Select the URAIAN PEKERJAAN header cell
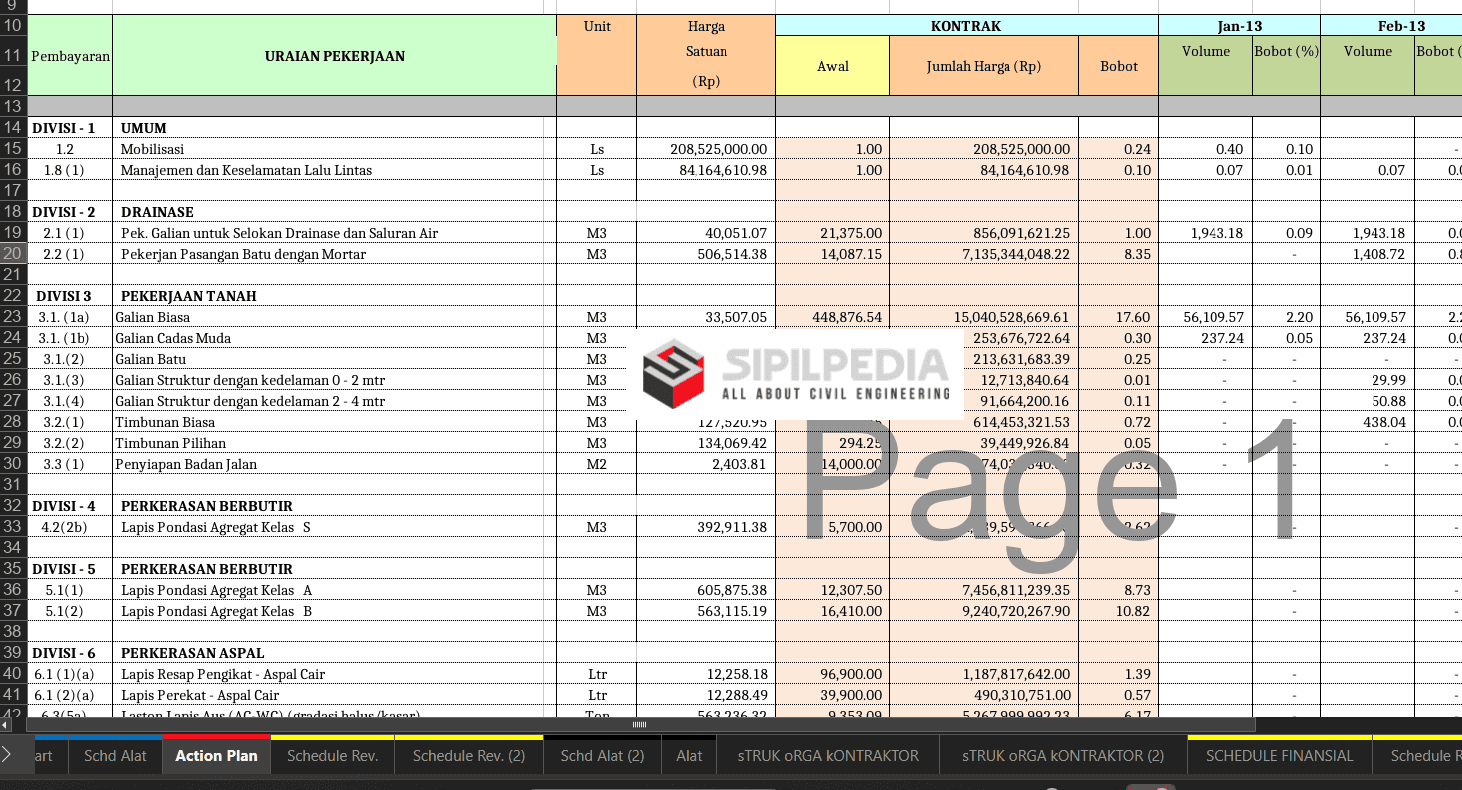This screenshot has height=790, width=1462. tap(334, 56)
